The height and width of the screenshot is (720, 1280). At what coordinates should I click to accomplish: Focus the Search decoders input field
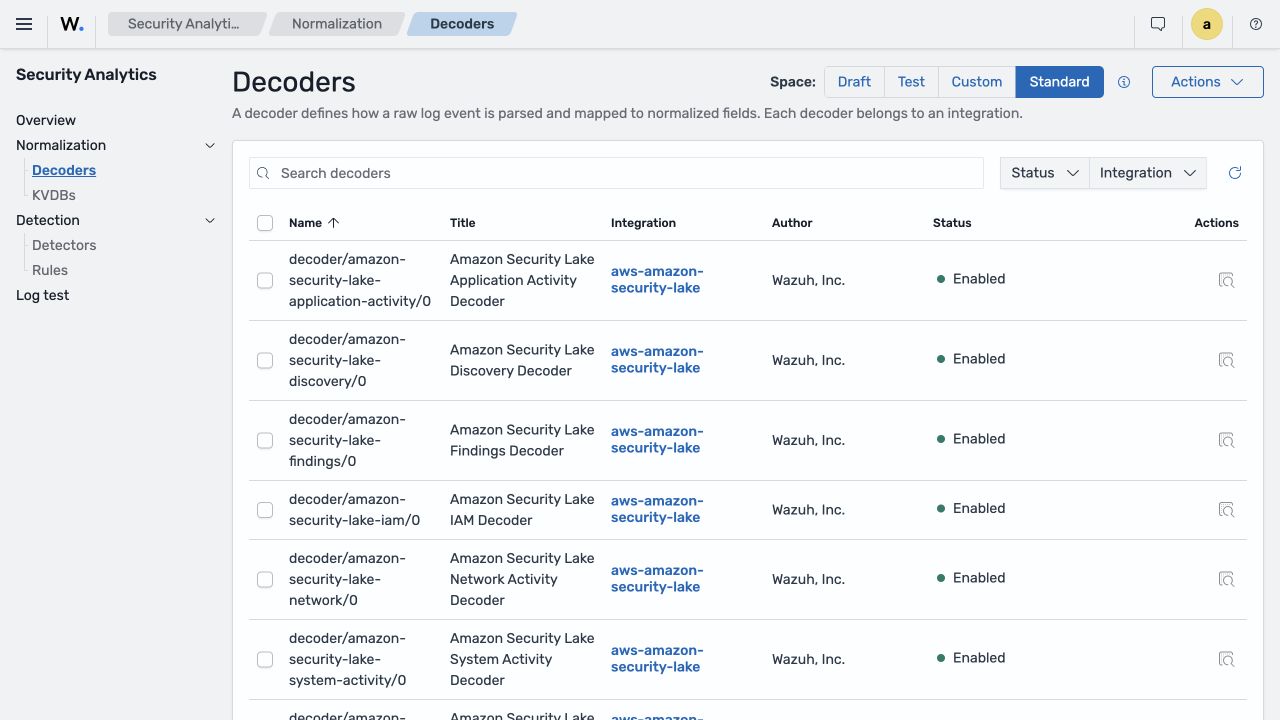click(x=616, y=173)
